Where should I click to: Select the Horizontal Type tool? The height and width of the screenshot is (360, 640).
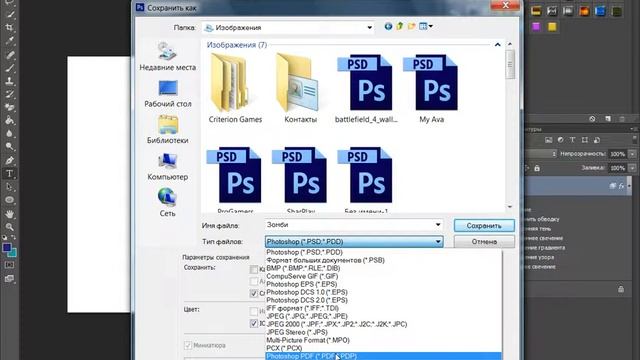(x=9, y=174)
